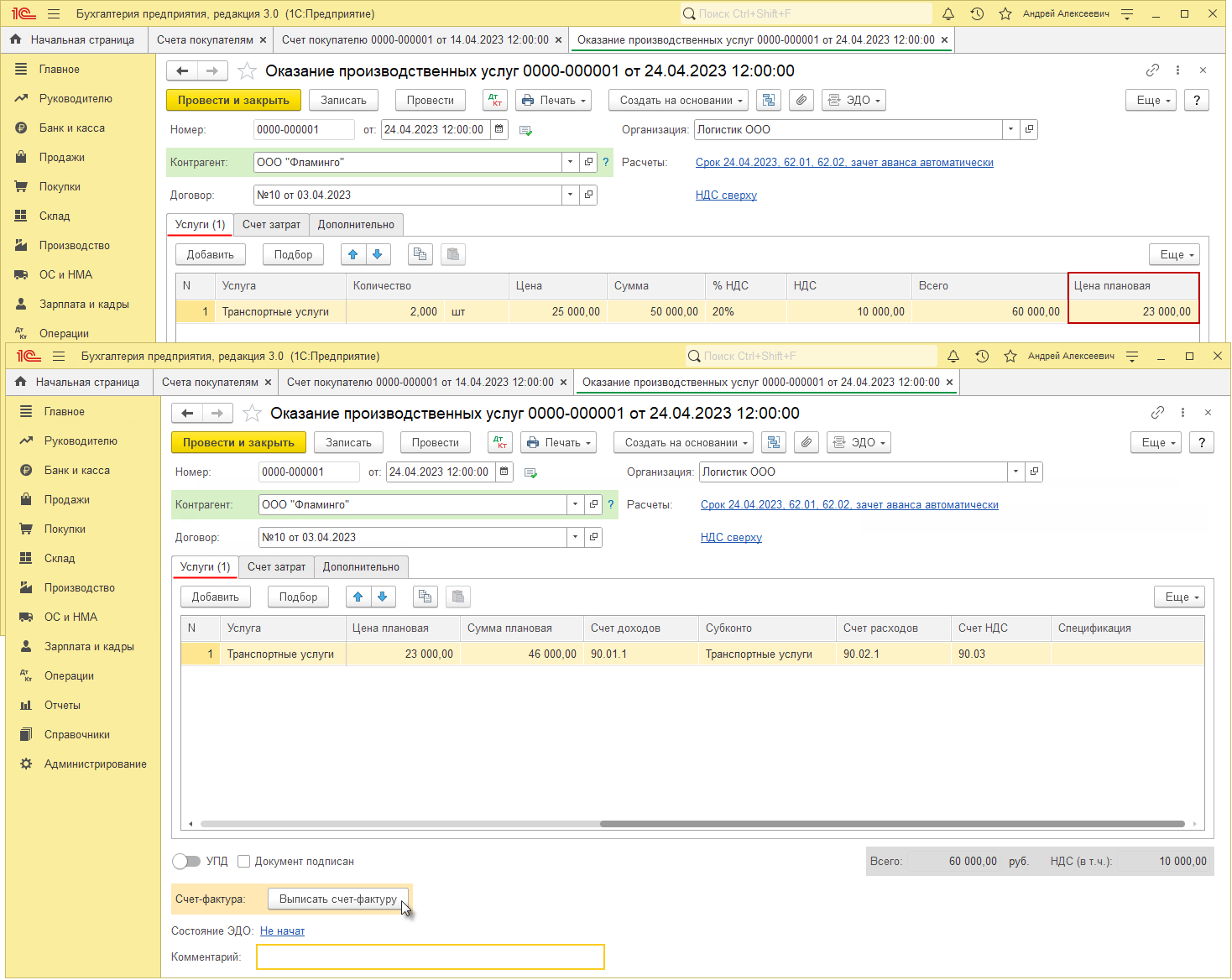This screenshot has height=980, width=1232.
Task: Open Продажи section in lower window sidebar
Action: pyautogui.click(x=67, y=499)
